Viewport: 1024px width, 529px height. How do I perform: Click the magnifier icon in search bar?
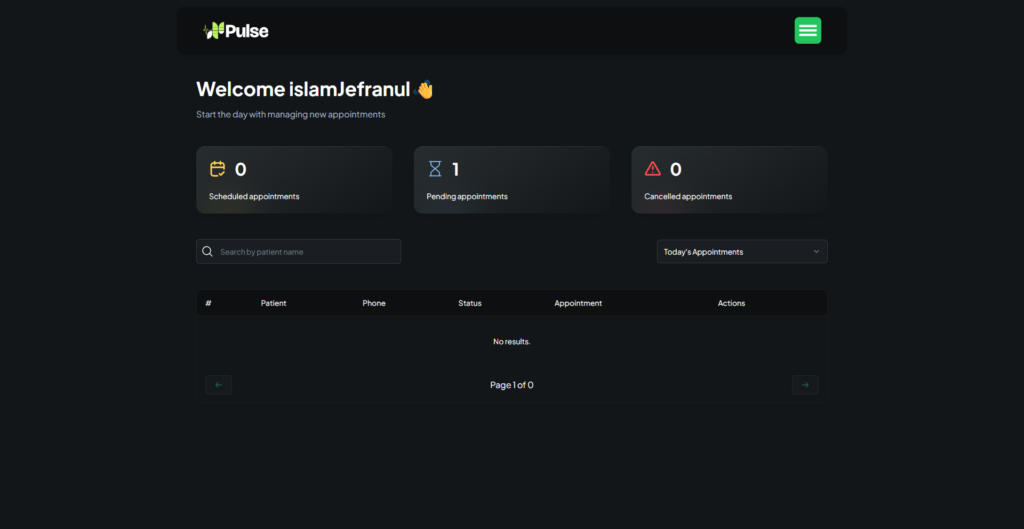[208, 252]
